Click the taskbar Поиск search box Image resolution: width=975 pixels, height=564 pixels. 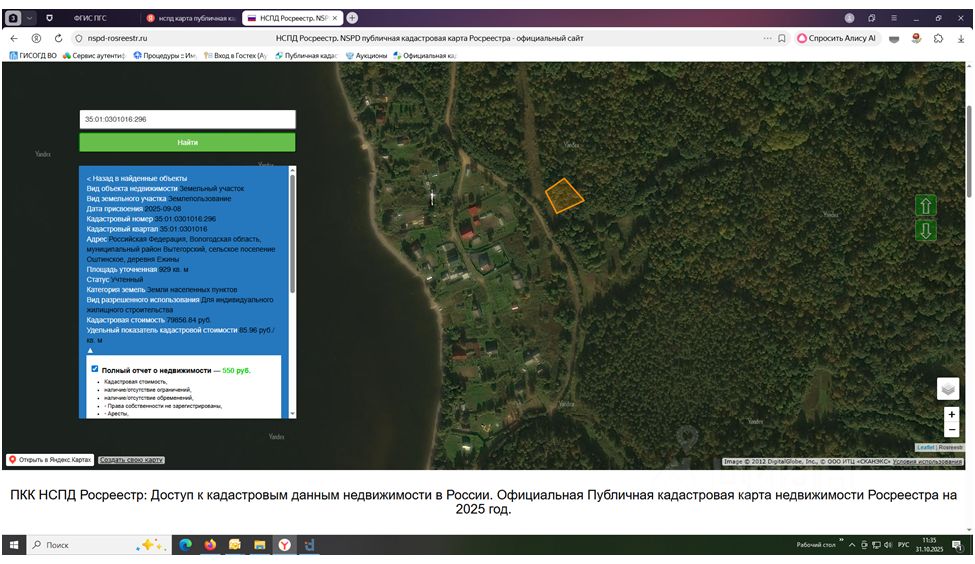click(99, 545)
